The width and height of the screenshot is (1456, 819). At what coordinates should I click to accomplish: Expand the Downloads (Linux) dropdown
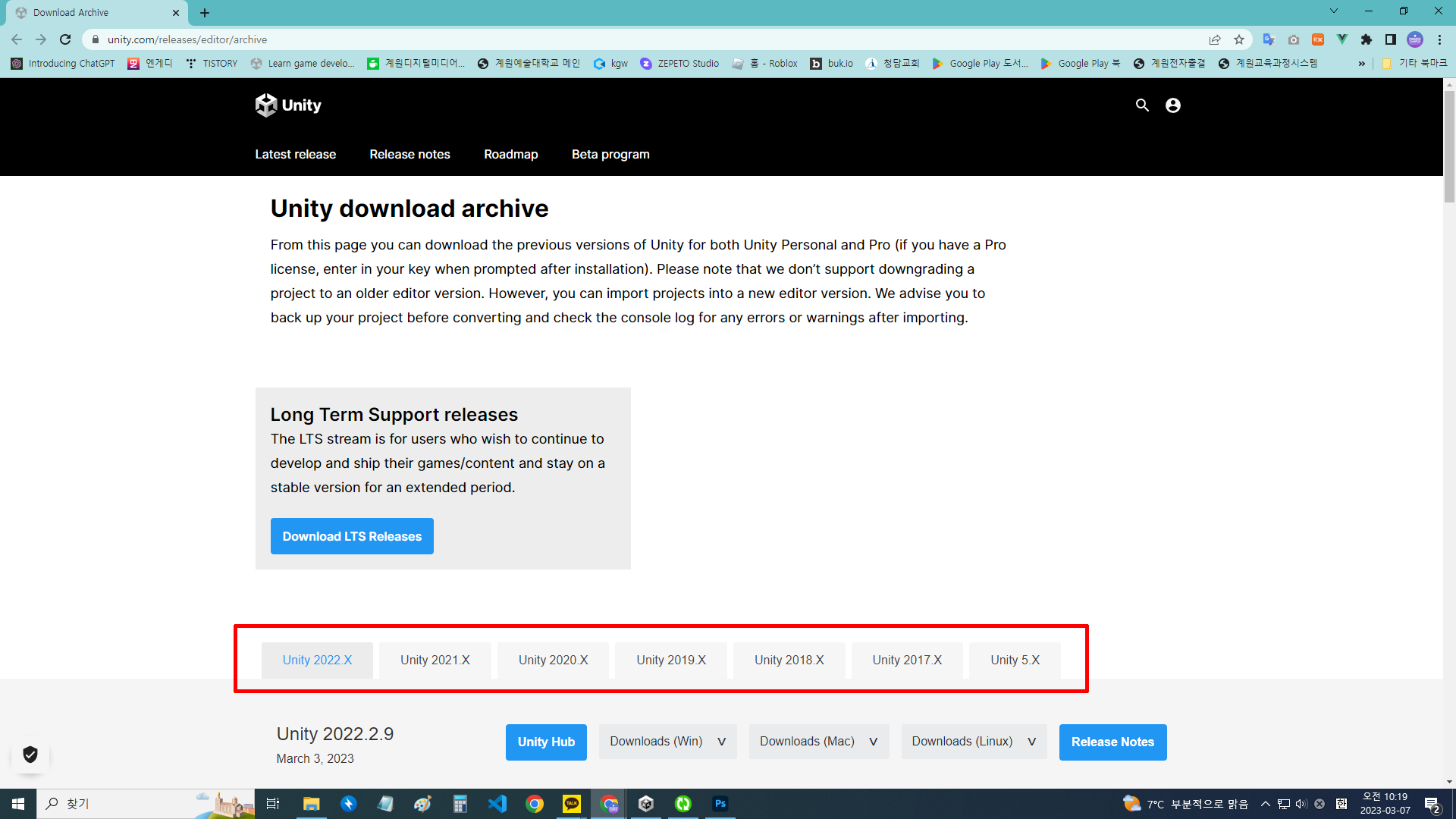[974, 742]
